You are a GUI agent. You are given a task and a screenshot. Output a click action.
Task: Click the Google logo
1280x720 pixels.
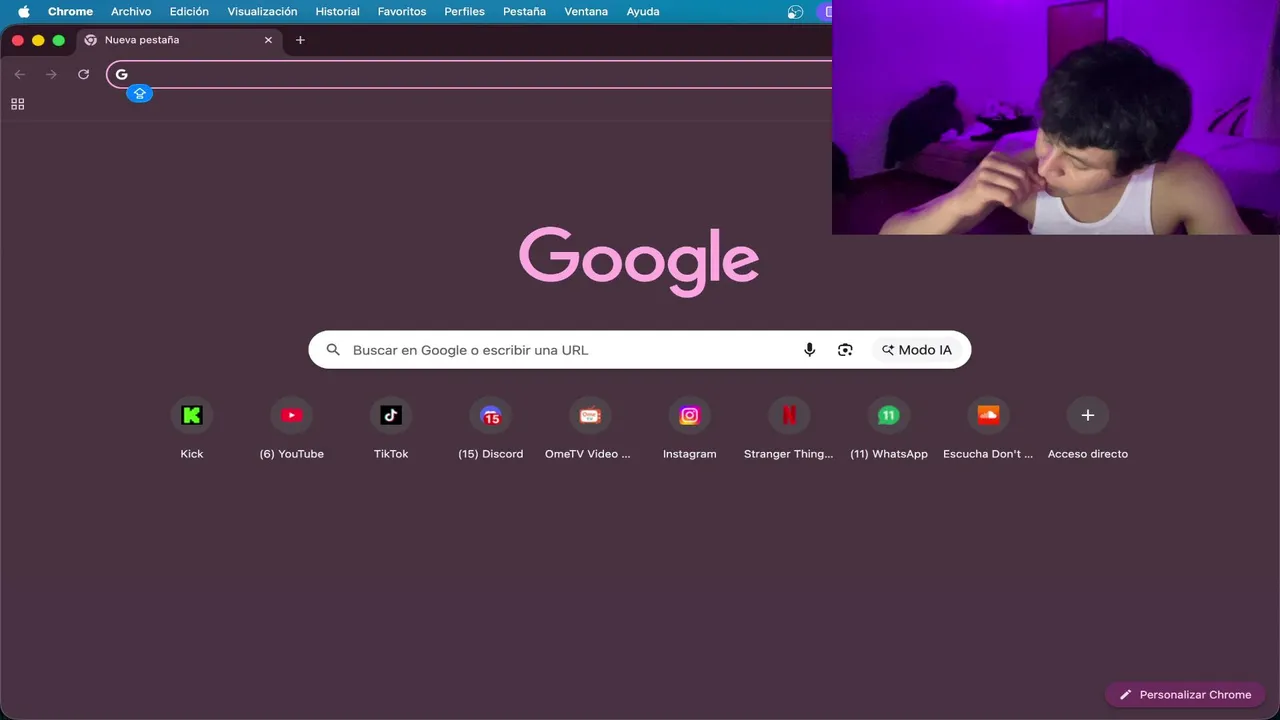[x=639, y=261]
